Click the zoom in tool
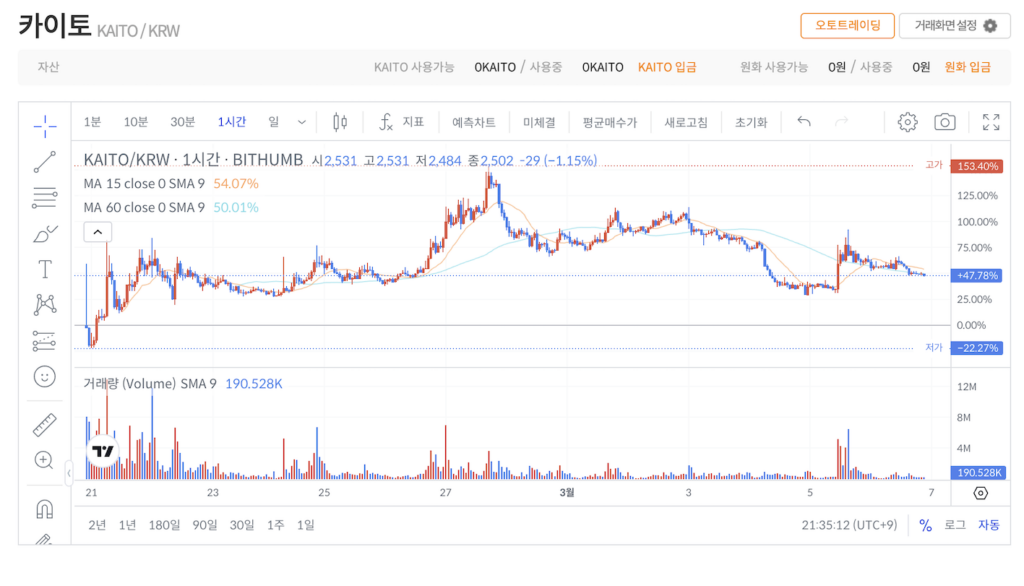This screenshot has height=586, width=1024. coord(44,460)
